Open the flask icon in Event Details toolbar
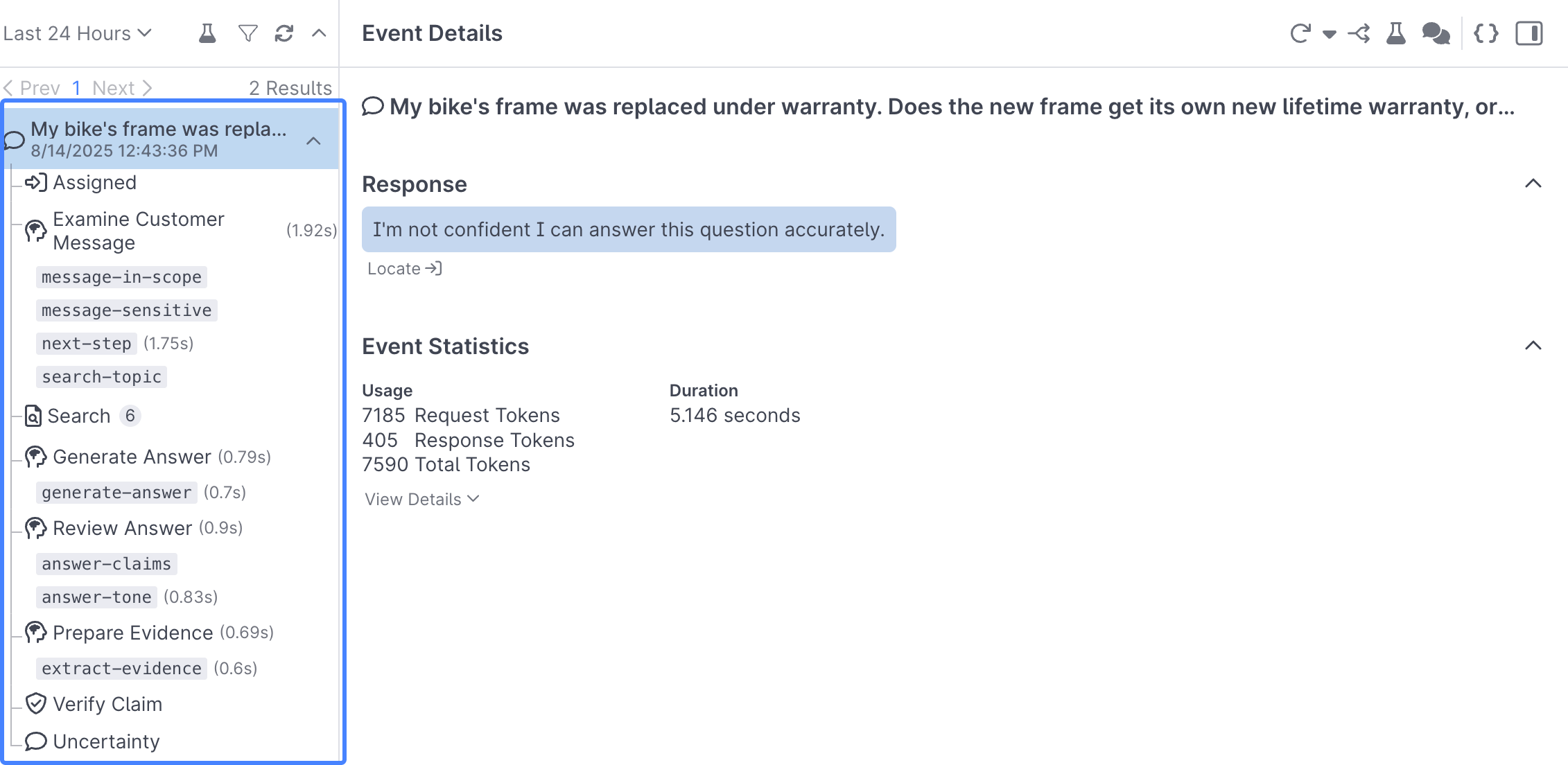The image size is (1568, 765). [1395, 33]
